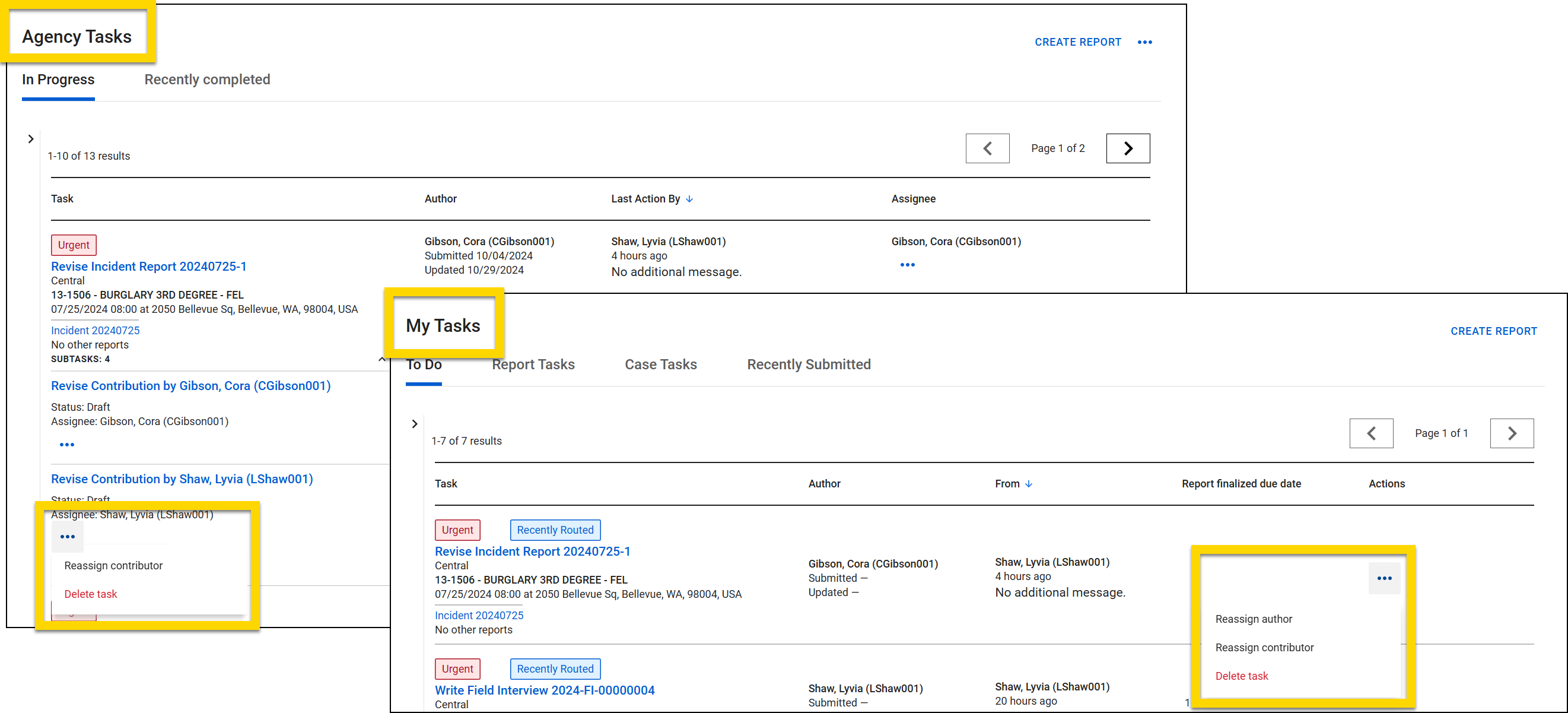Open the Write Field Interview 2024-FI-00000004 task
Screen dimensions: 1568x713
click(544, 690)
